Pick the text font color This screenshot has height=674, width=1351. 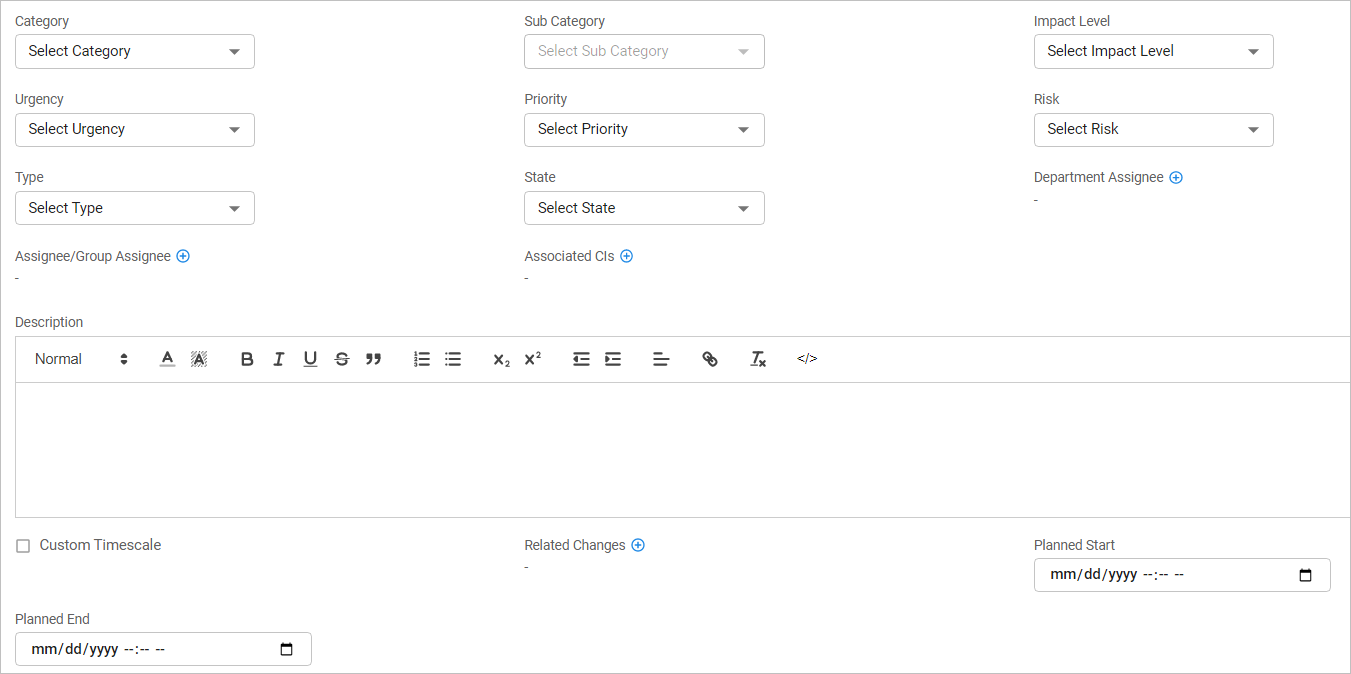point(167,359)
